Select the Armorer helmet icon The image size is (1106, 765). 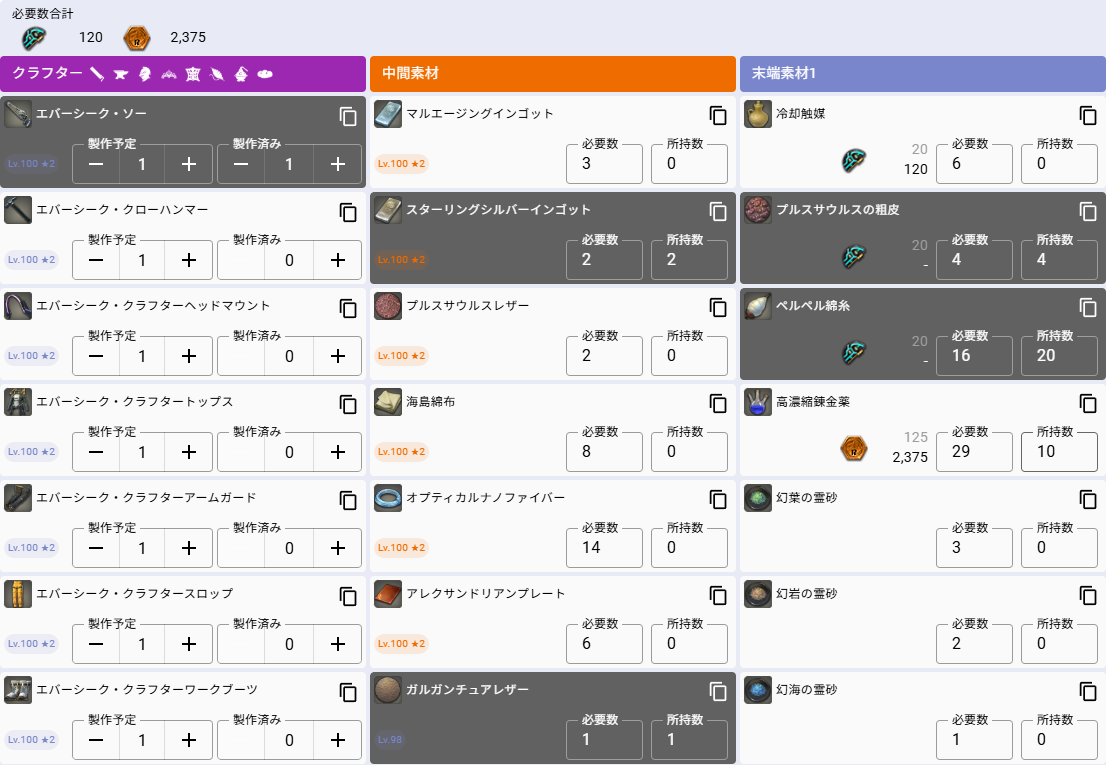coord(146,74)
